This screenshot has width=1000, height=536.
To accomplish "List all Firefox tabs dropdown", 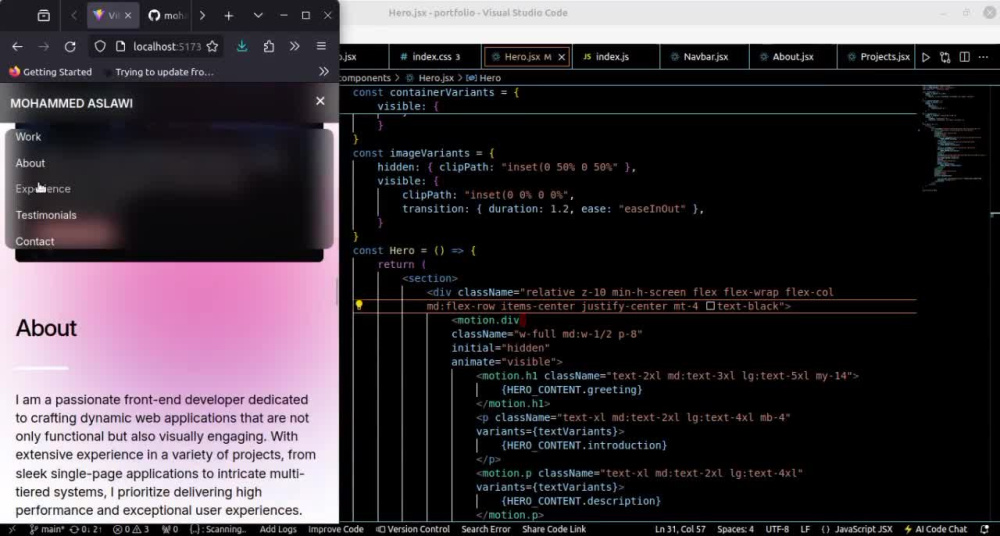I will (x=258, y=15).
